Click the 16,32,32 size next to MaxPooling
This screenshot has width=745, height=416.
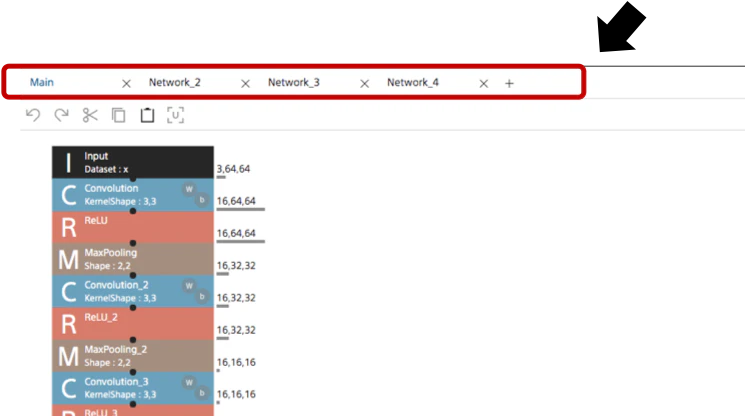click(x=236, y=266)
